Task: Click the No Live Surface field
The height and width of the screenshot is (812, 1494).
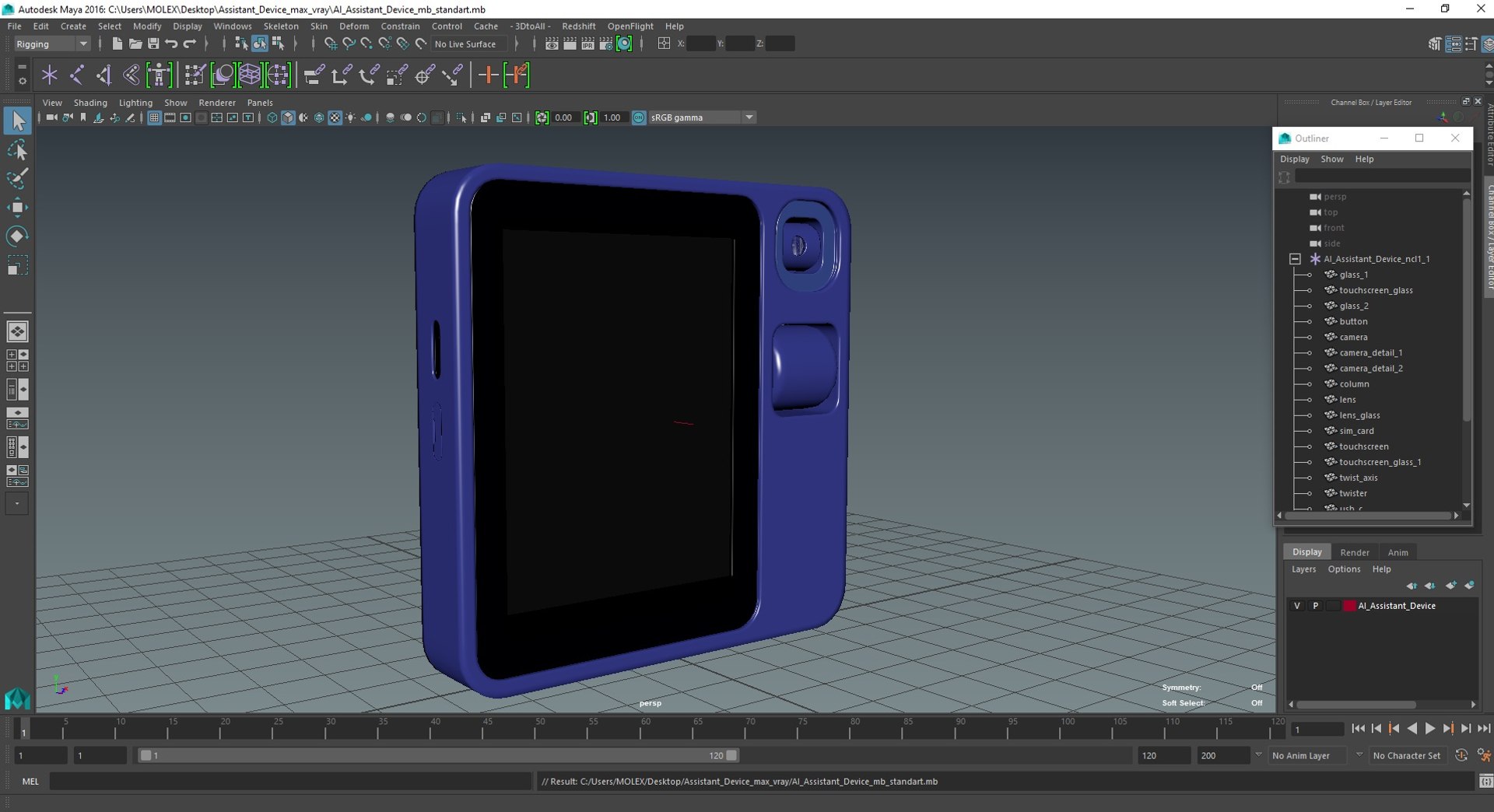Action: (x=469, y=44)
